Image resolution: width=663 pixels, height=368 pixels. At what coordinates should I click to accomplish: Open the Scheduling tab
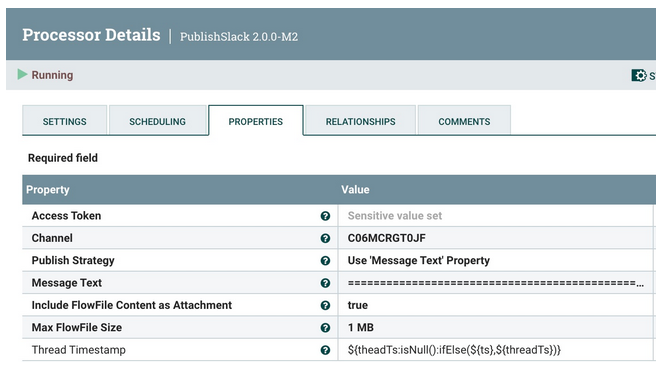tap(157, 121)
